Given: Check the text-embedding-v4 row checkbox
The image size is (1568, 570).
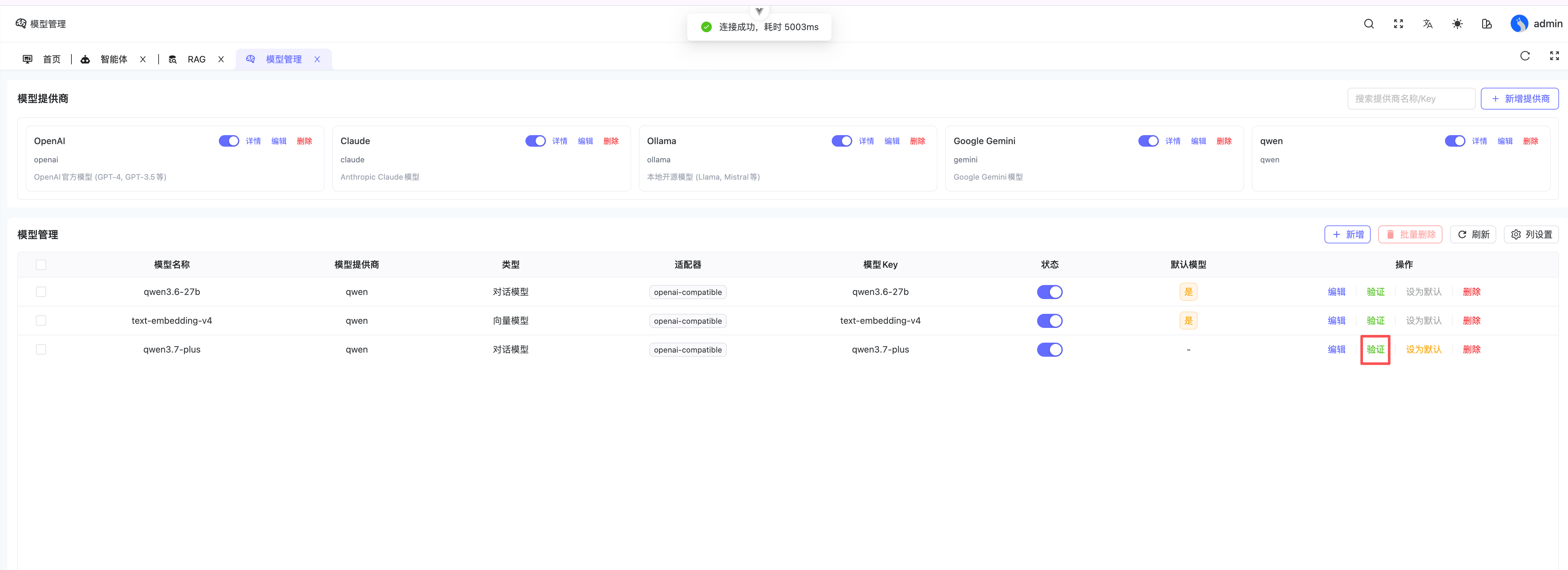Looking at the screenshot, I should (x=41, y=321).
